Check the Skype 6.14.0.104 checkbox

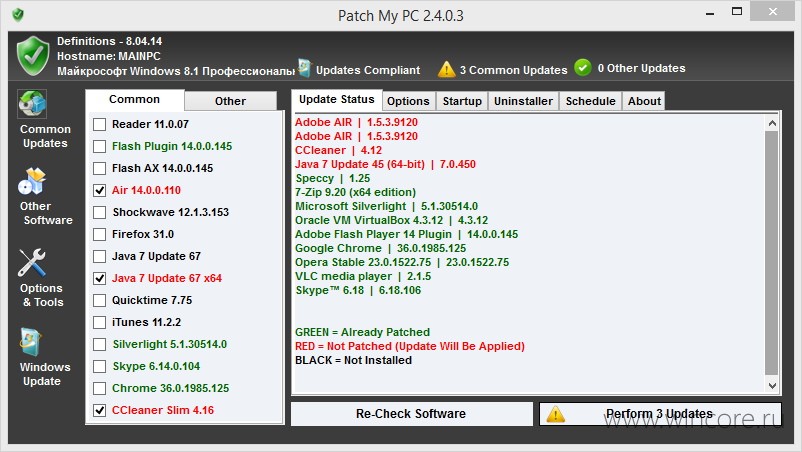(100, 366)
